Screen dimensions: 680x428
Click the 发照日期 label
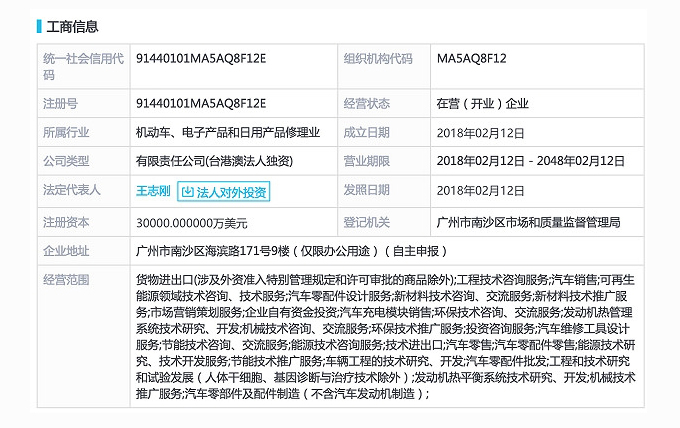pyautogui.click(x=366, y=190)
